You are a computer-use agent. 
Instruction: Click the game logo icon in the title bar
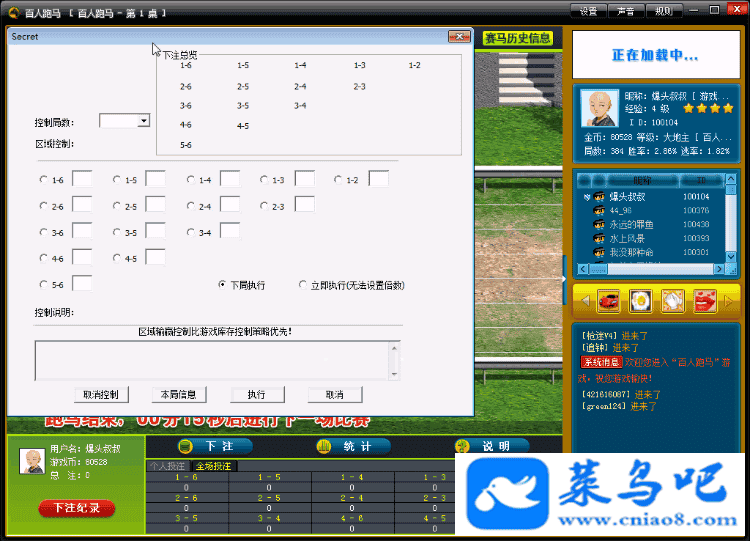[14, 12]
